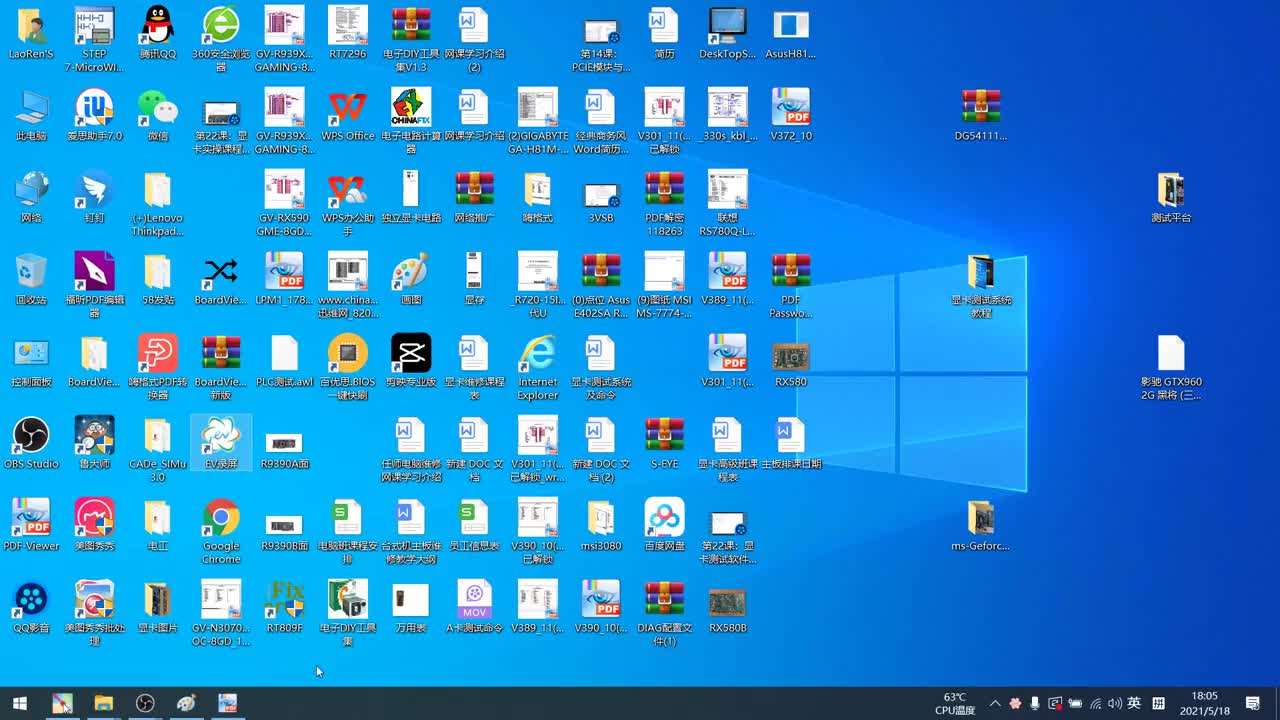The image size is (1280, 720).
Task: Open the 电子电路计算器 CHINAFIX icon
Action: (x=411, y=121)
